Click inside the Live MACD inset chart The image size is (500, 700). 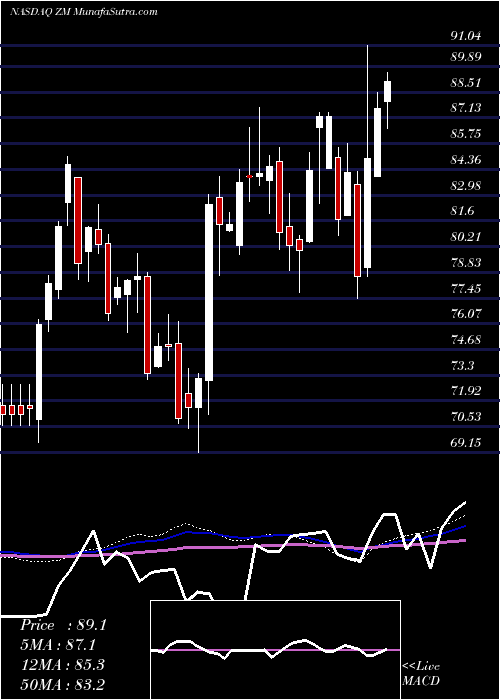pyautogui.click(x=275, y=650)
